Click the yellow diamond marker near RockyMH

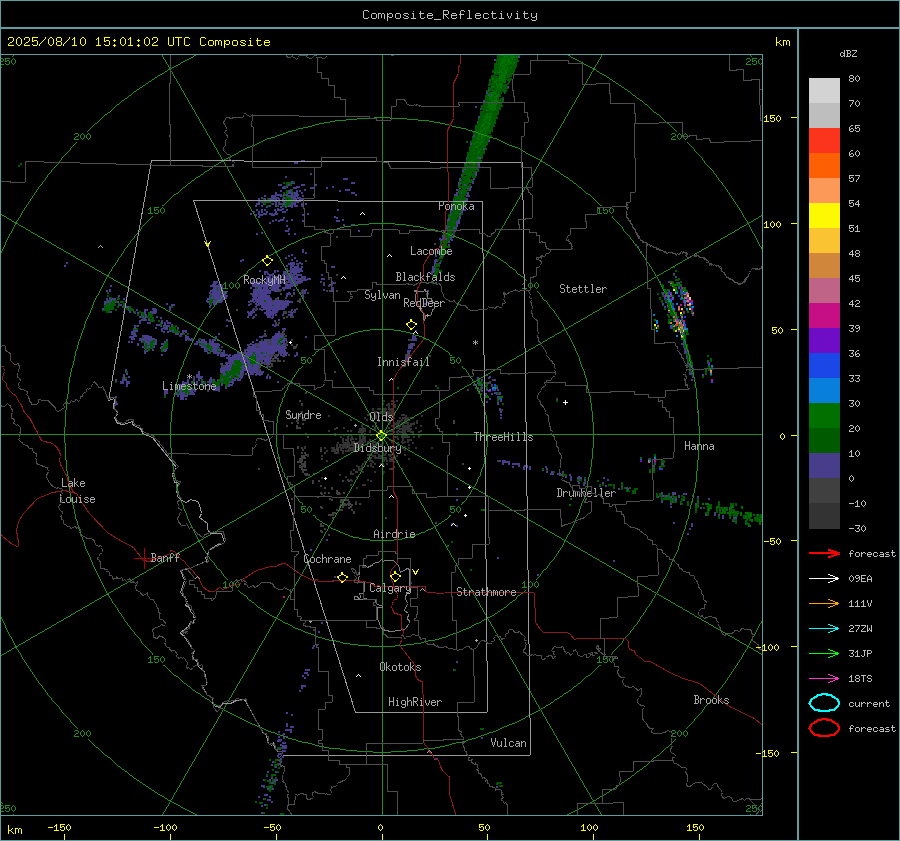tap(267, 261)
